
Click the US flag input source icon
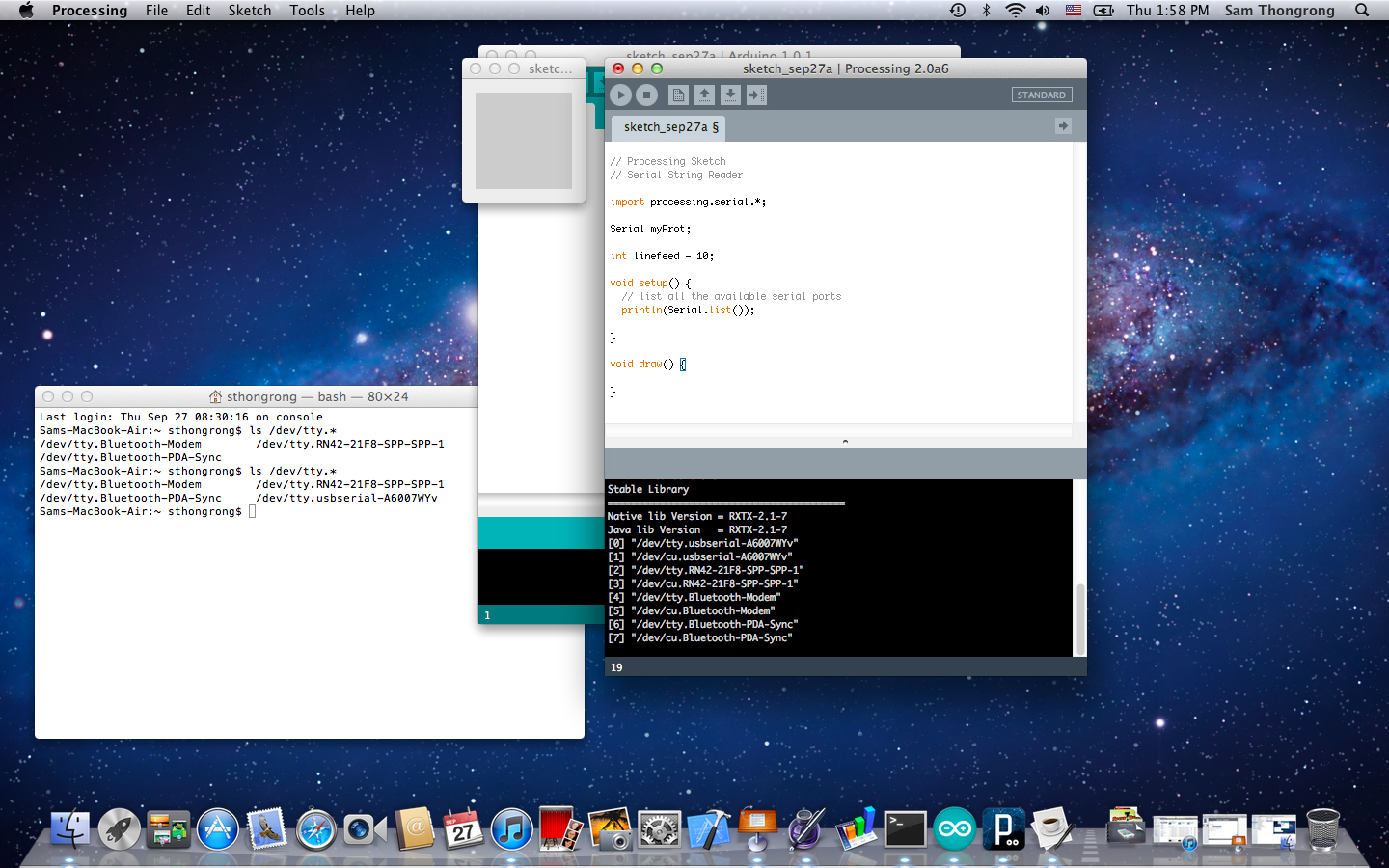click(x=1074, y=11)
